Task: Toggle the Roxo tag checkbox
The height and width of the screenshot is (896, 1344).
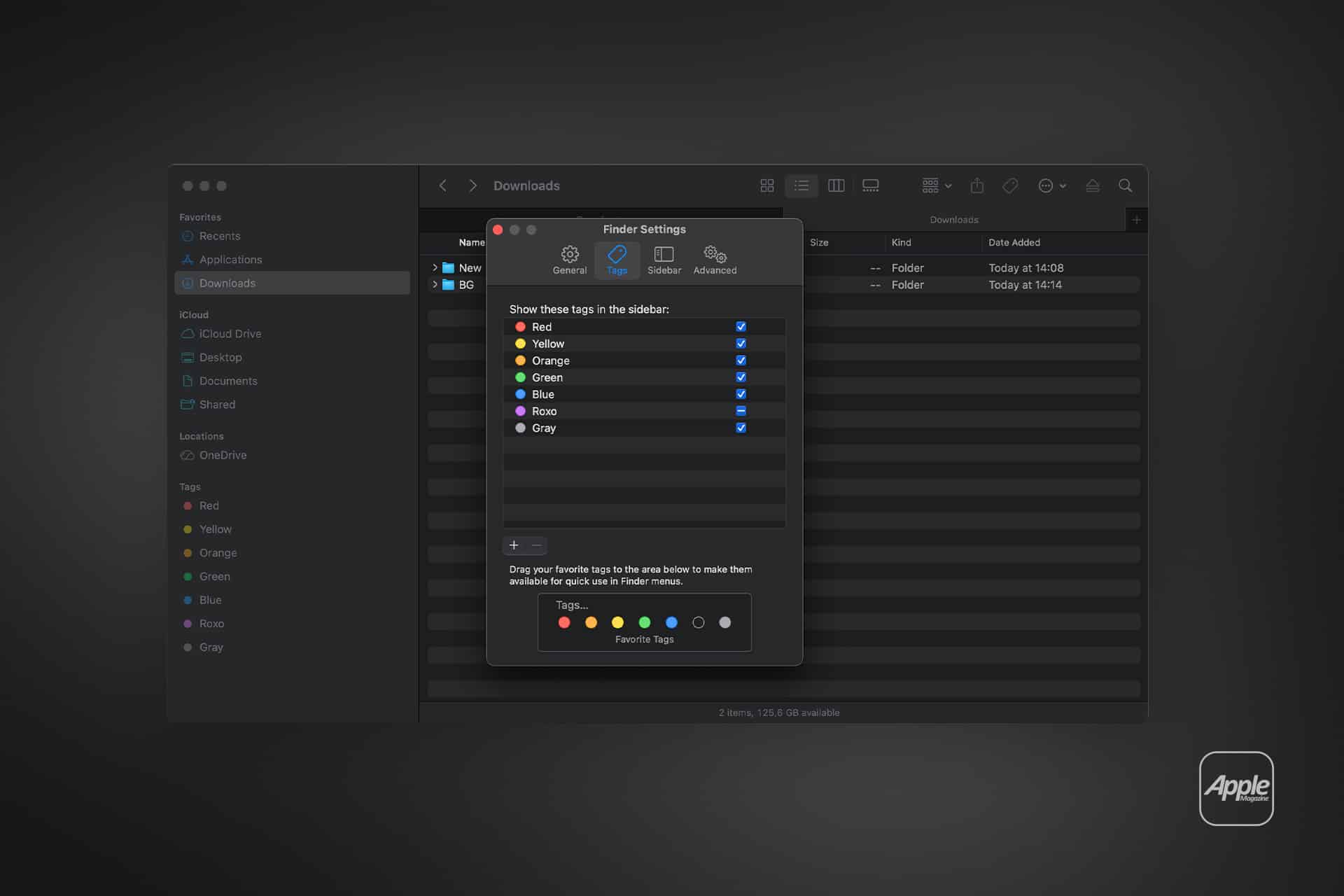Action: point(741,411)
